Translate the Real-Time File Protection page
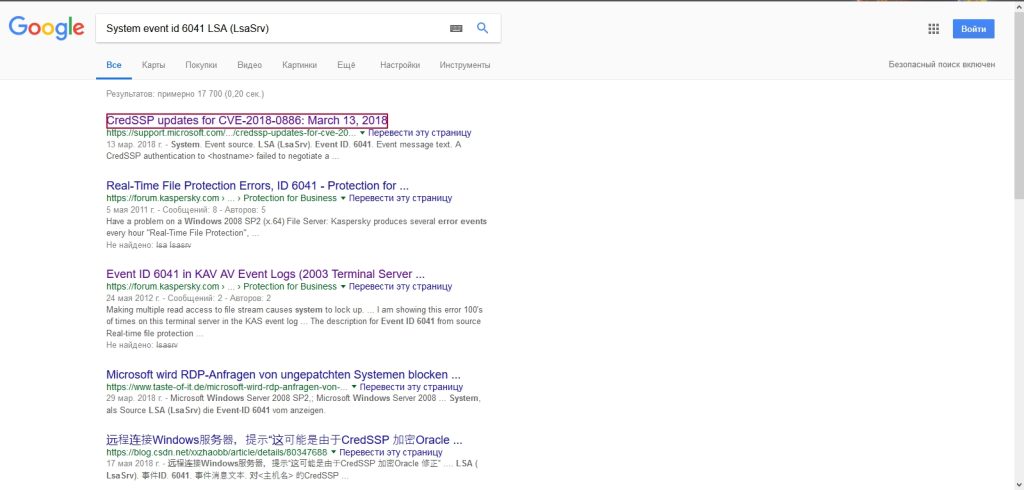The image size is (1024, 490). pyautogui.click(x=400, y=198)
